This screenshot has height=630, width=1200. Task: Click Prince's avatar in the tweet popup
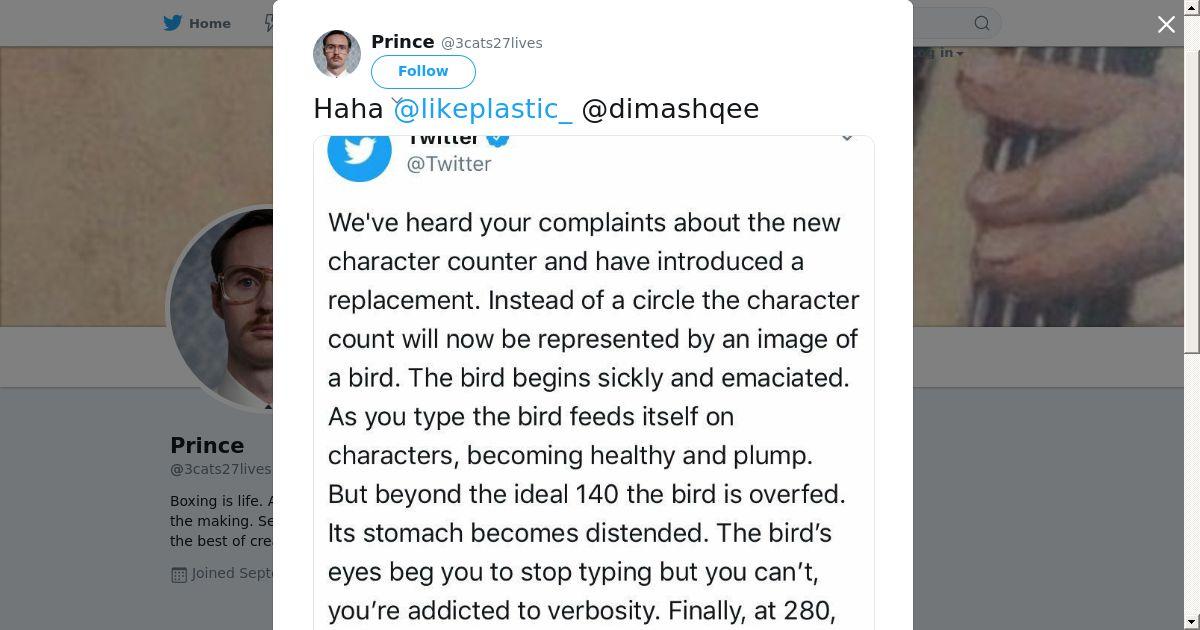coord(337,54)
